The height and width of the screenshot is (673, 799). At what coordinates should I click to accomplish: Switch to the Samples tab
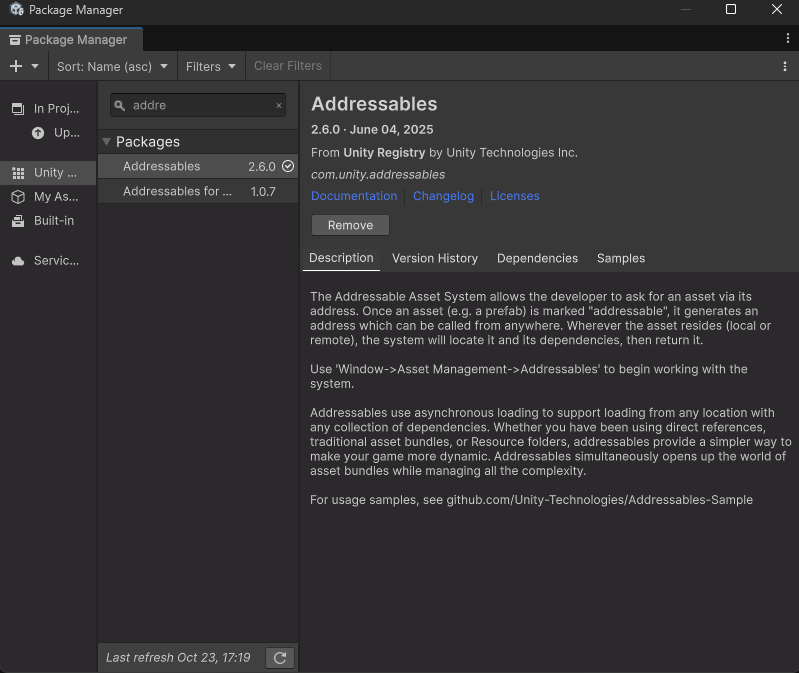click(x=621, y=258)
